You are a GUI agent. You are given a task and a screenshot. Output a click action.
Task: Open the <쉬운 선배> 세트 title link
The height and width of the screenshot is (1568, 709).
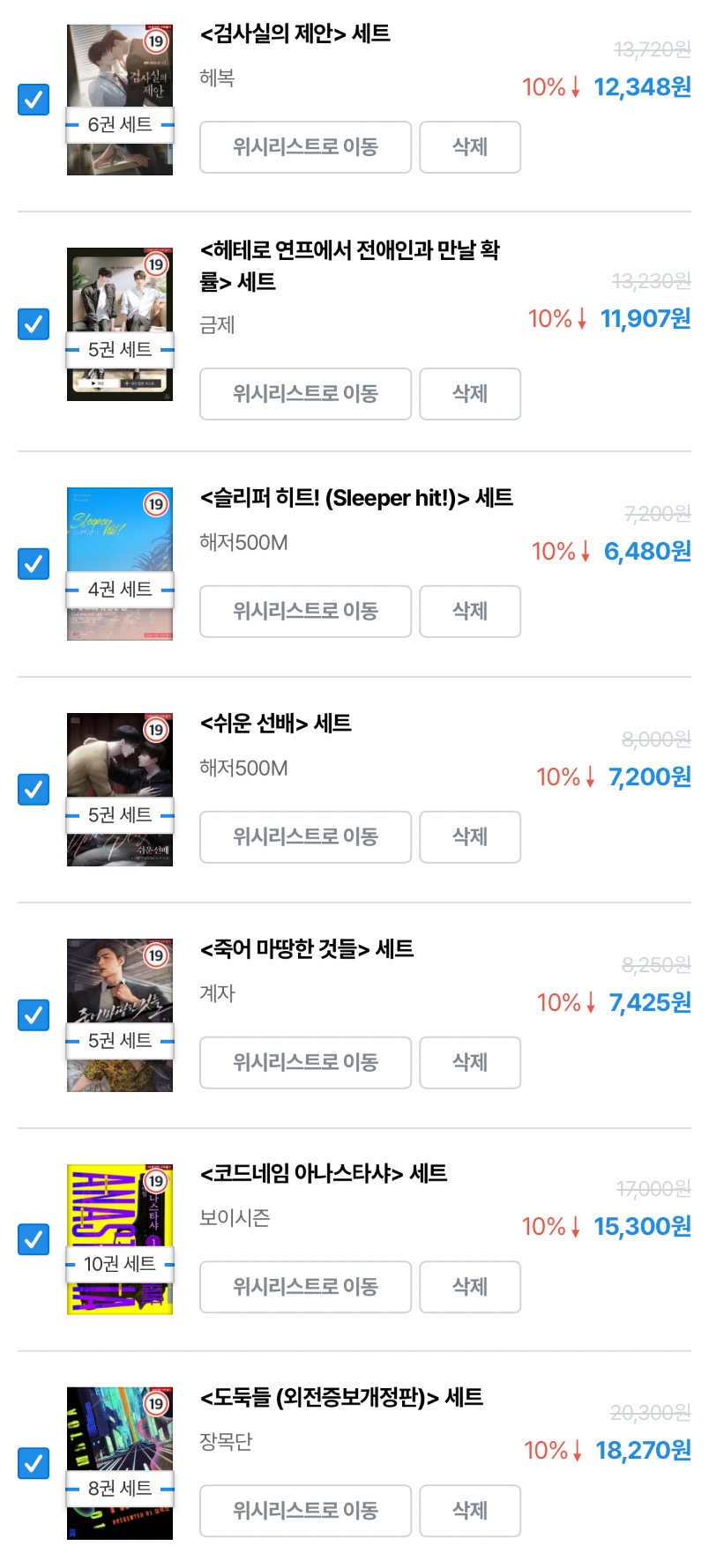coord(276,724)
